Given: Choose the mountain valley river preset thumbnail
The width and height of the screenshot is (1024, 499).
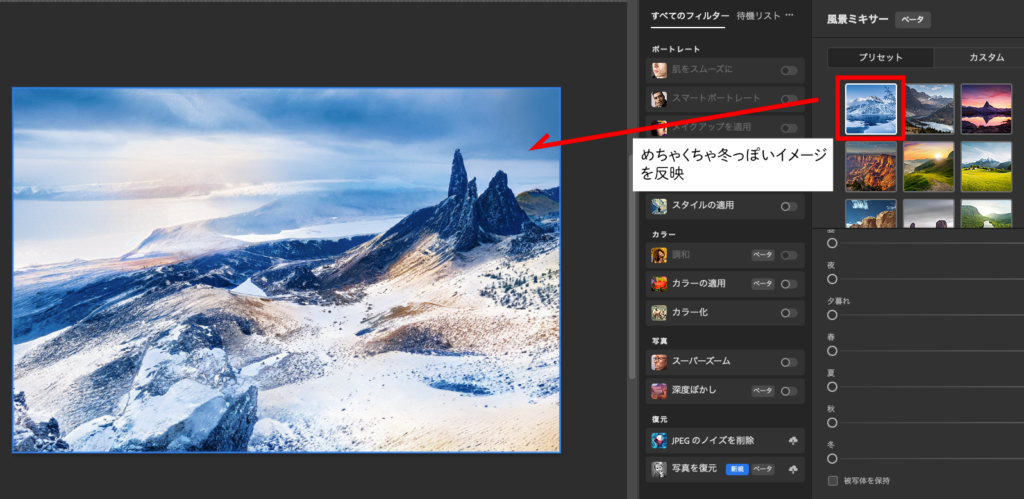Looking at the screenshot, I should [929, 108].
